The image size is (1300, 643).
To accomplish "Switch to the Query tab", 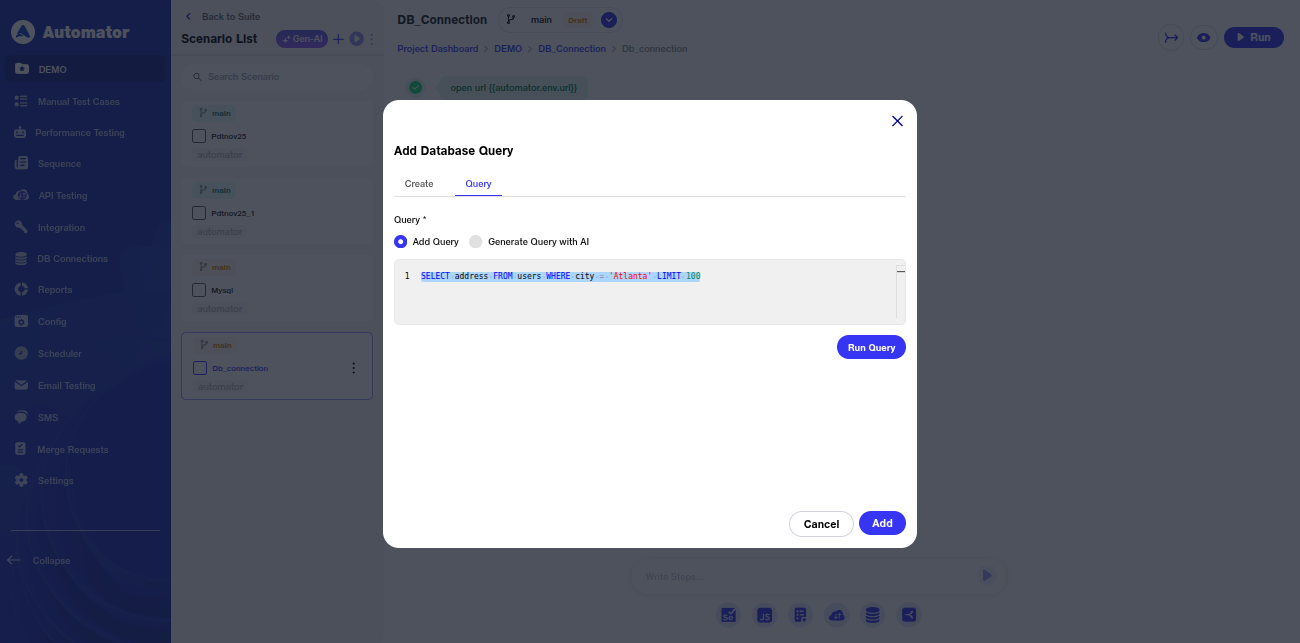I will (478, 184).
